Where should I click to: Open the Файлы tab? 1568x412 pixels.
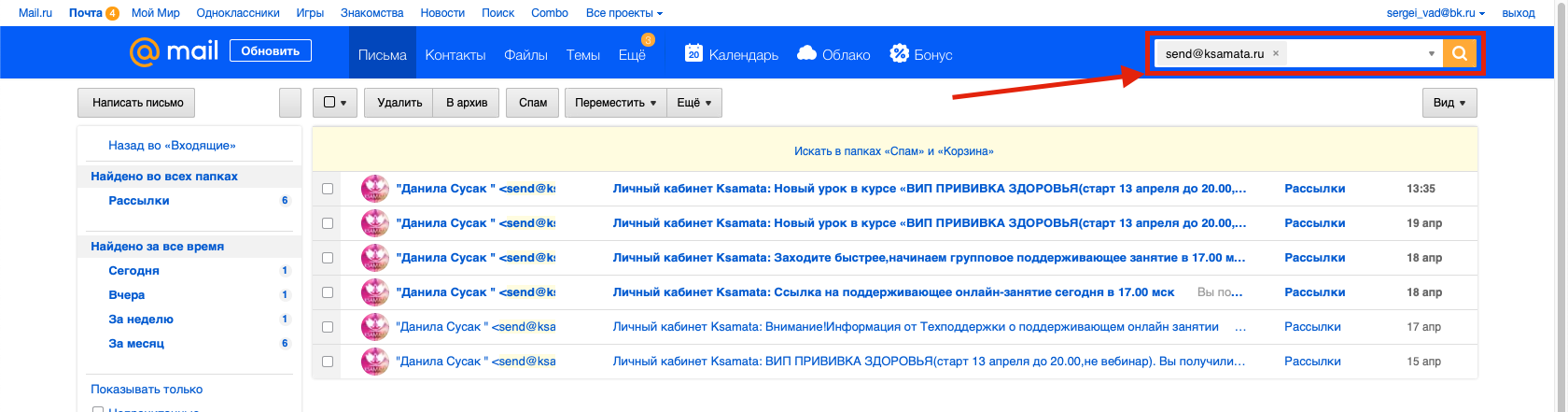525,54
